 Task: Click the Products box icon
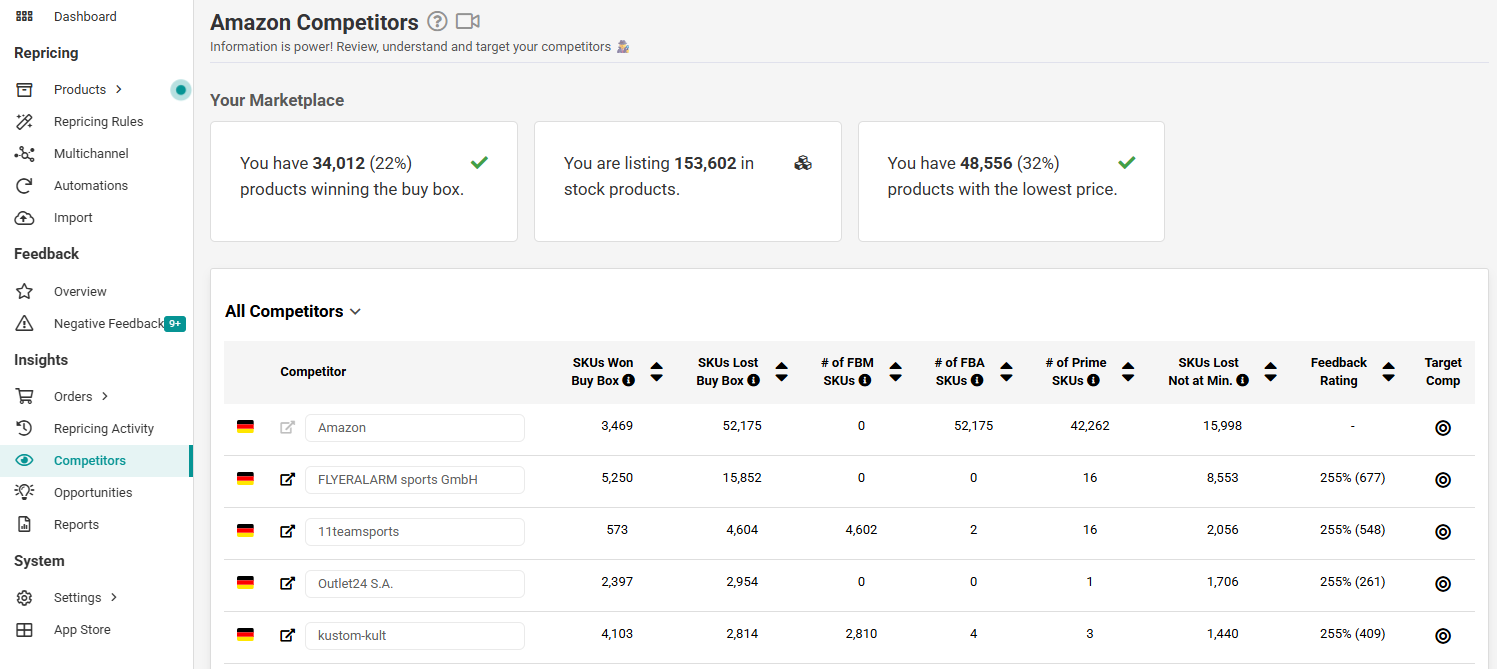tap(24, 89)
